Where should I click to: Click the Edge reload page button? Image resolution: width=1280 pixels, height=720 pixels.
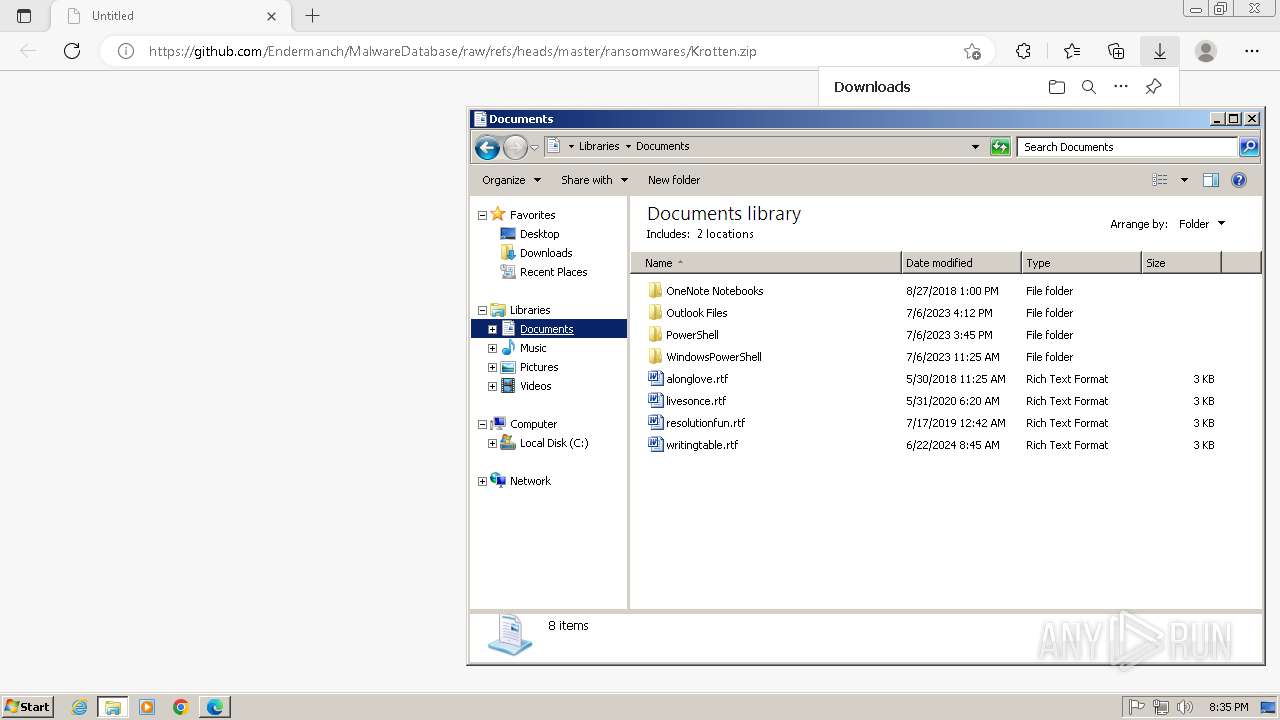pyautogui.click(x=72, y=51)
